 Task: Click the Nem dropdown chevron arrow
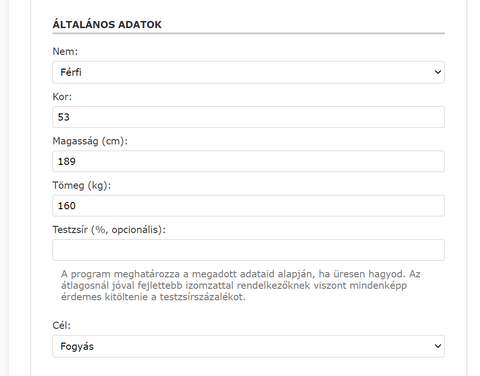pyautogui.click(x=438, y=72)
